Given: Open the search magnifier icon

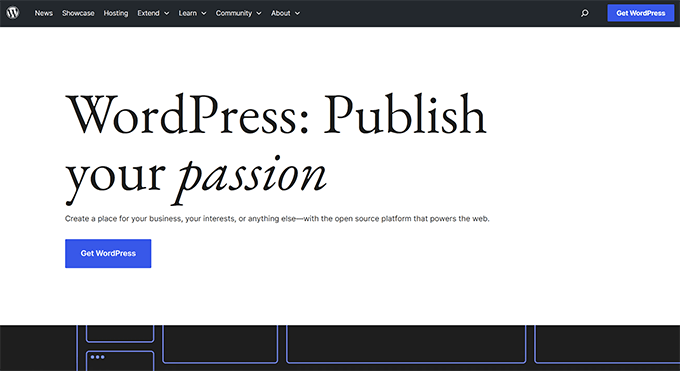Looking at the screenshot, I should (585, 13).
